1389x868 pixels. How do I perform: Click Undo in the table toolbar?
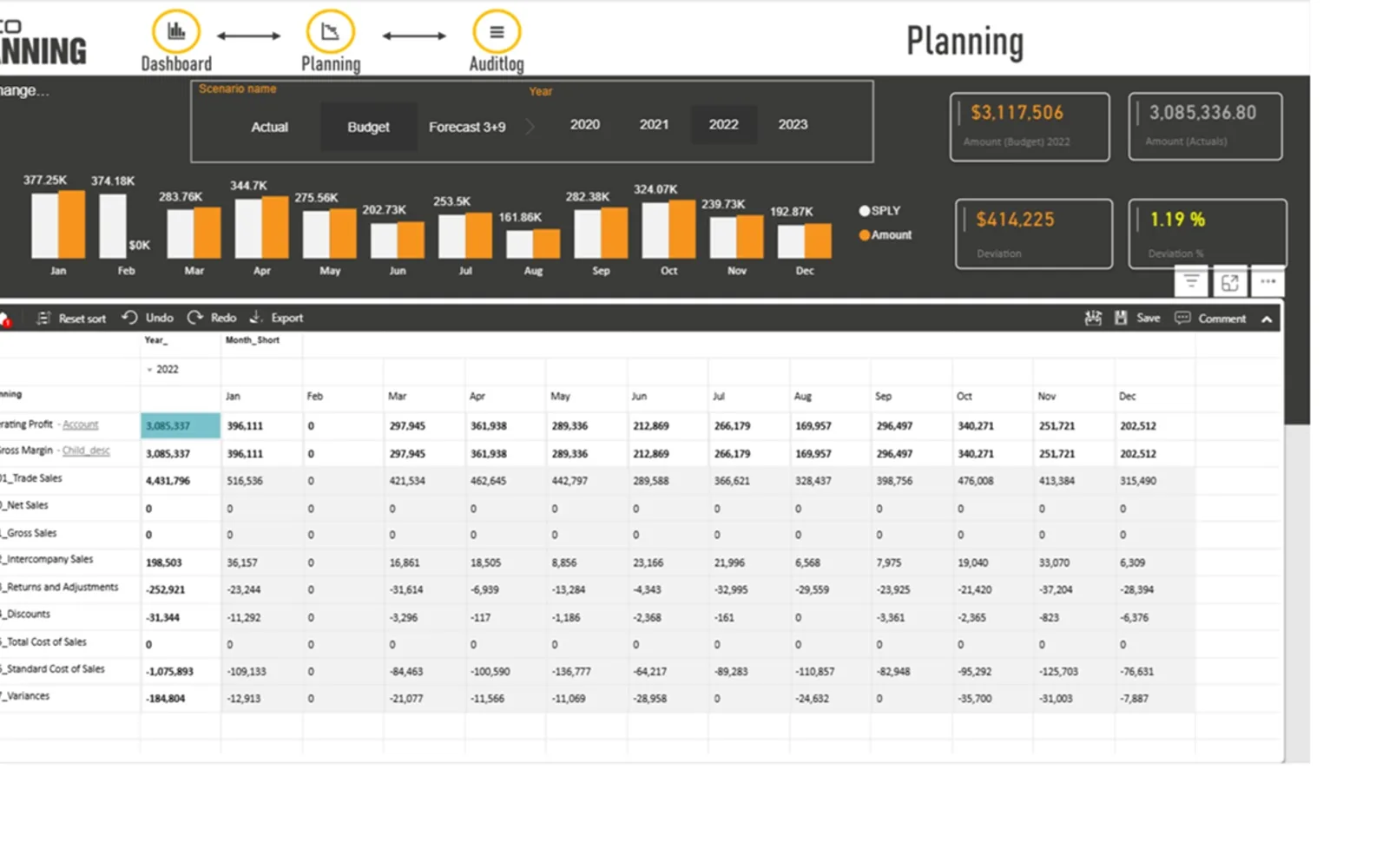148,318
